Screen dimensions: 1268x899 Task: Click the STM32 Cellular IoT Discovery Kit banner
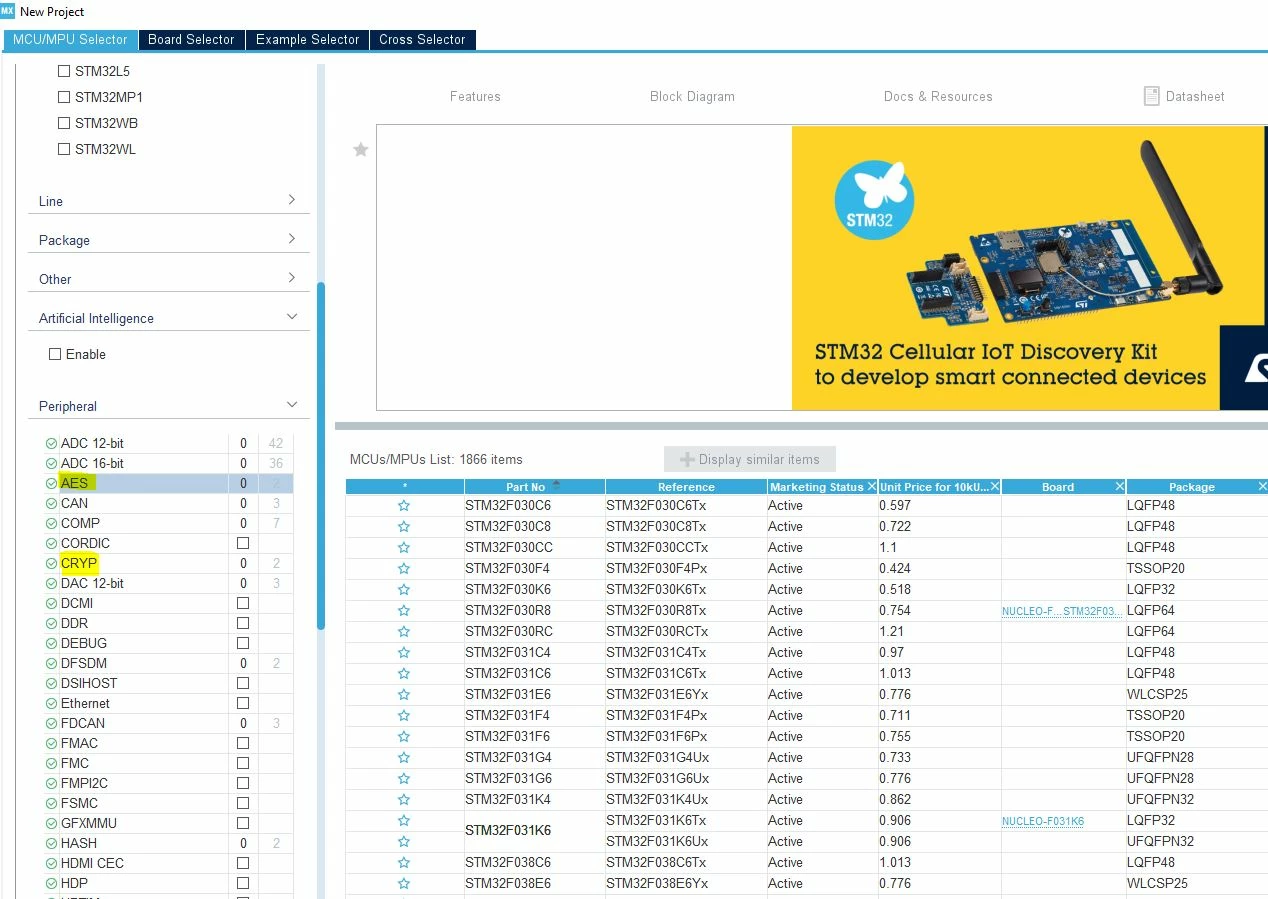click(x=1029, y=267)
